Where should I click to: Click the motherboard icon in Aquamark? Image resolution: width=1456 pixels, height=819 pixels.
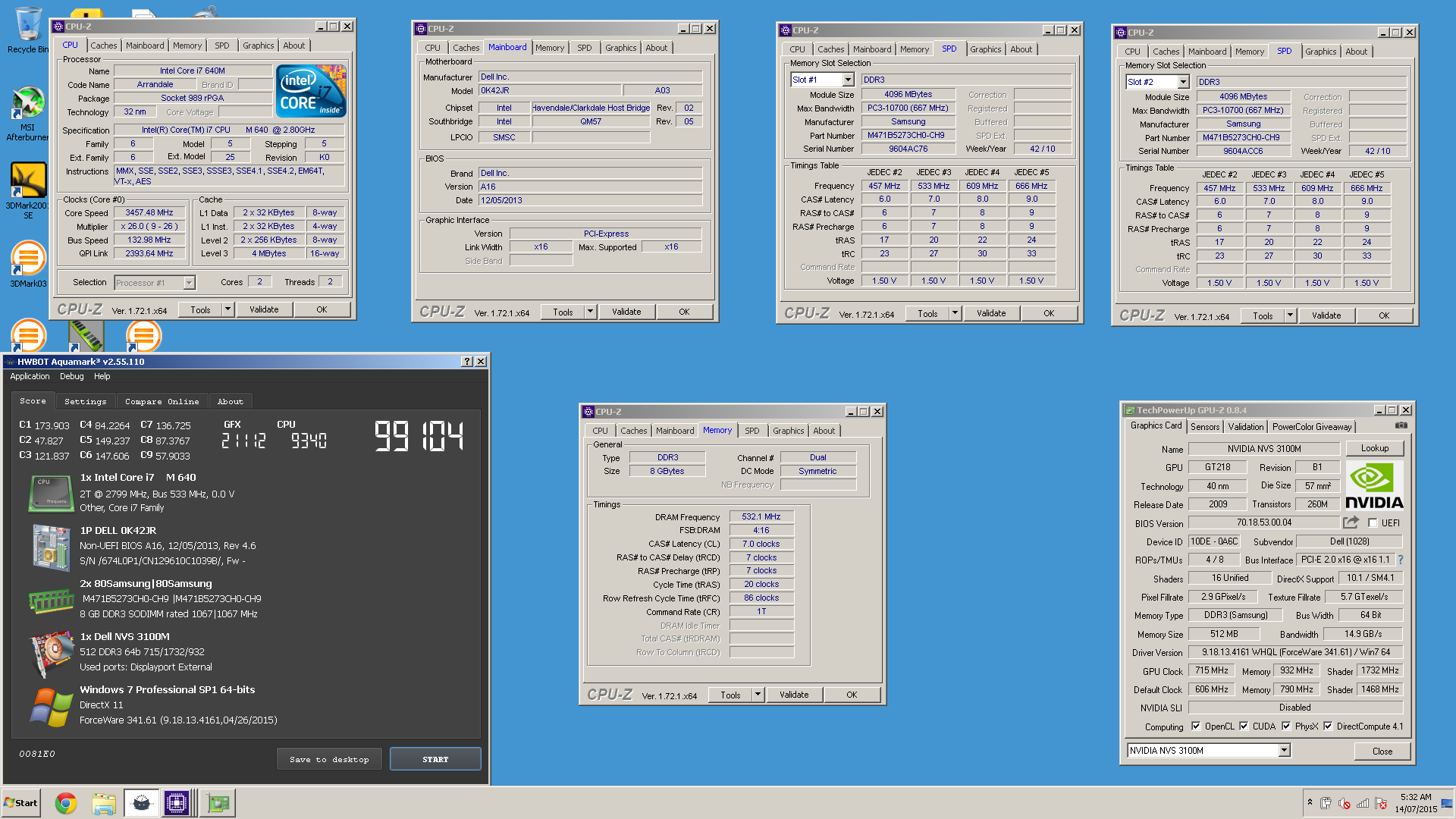(51, 547)
